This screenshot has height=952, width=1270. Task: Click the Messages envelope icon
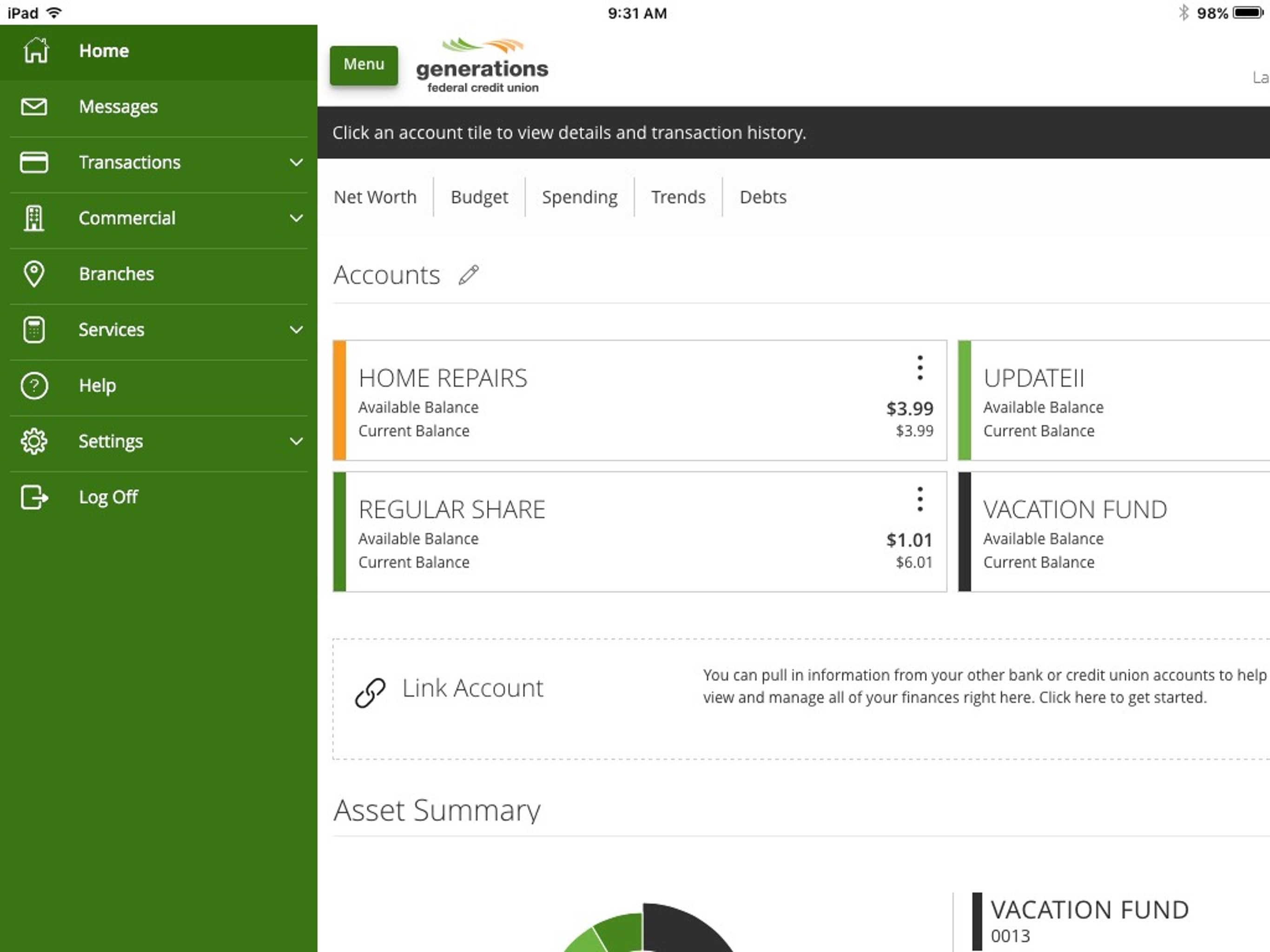point(34,106)
